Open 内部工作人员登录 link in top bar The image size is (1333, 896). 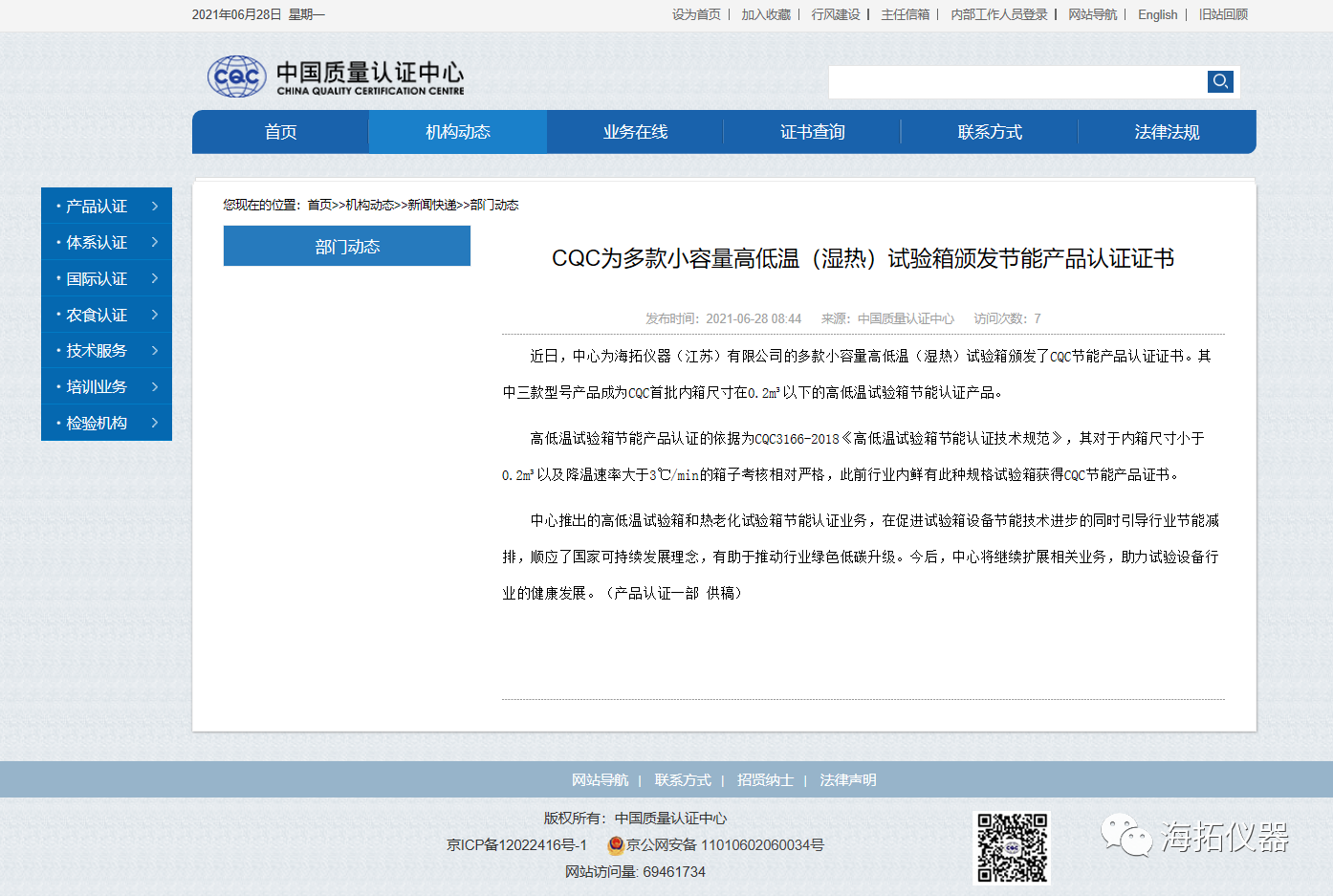(998, 14)
